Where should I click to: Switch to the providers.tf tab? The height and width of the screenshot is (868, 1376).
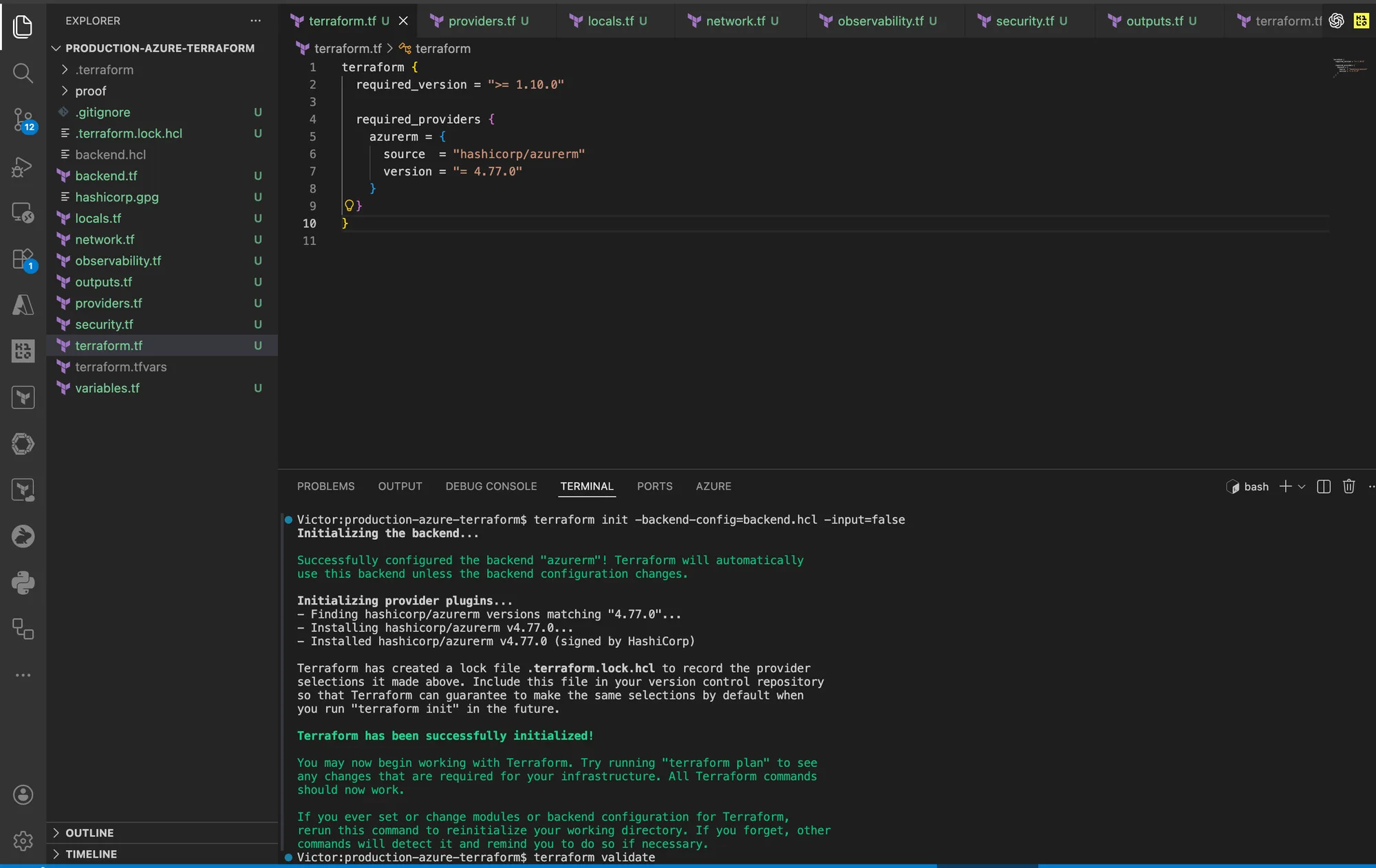pyautogui.click(x=488, y=21)
